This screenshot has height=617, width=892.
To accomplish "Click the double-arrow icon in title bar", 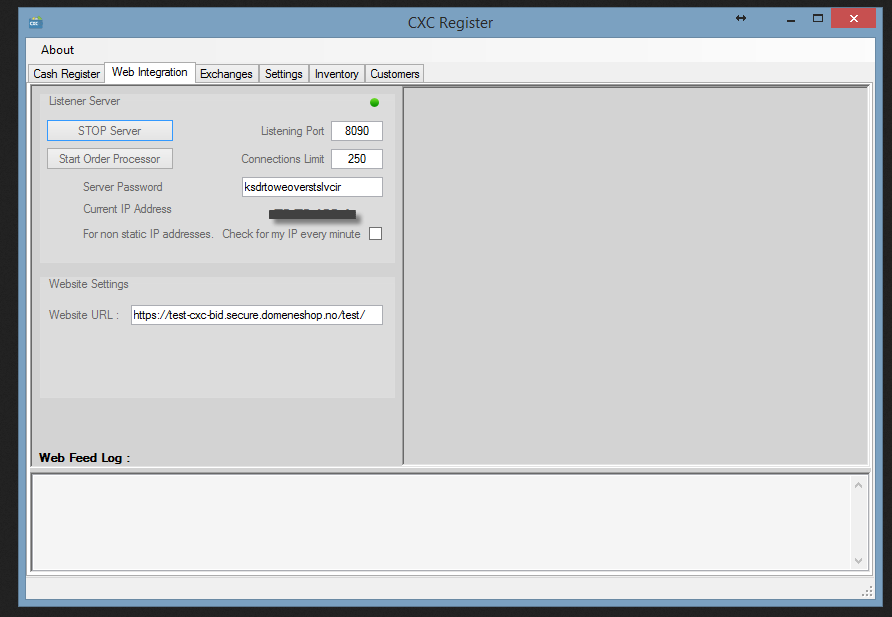I will 741,18.
